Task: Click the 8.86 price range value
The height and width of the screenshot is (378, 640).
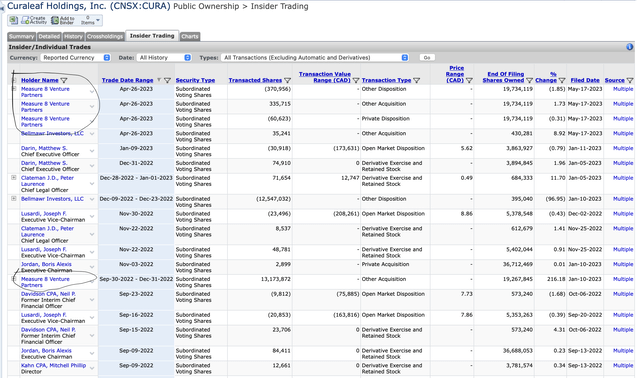Action: [467, 213]
